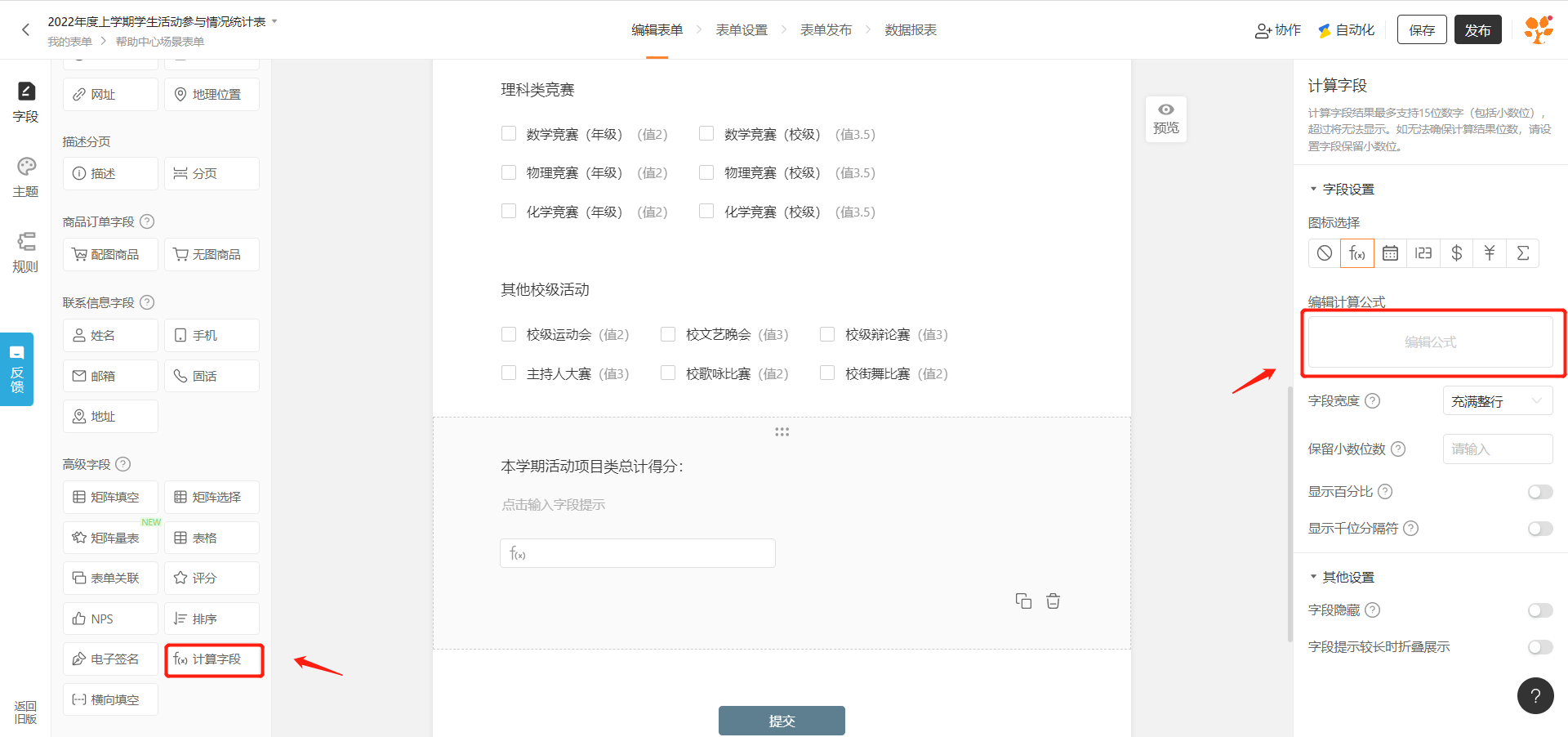Viewport: 1568px width, 737px height.
Task: Click the trash icon to delete field
Action: pos(1053,601)
